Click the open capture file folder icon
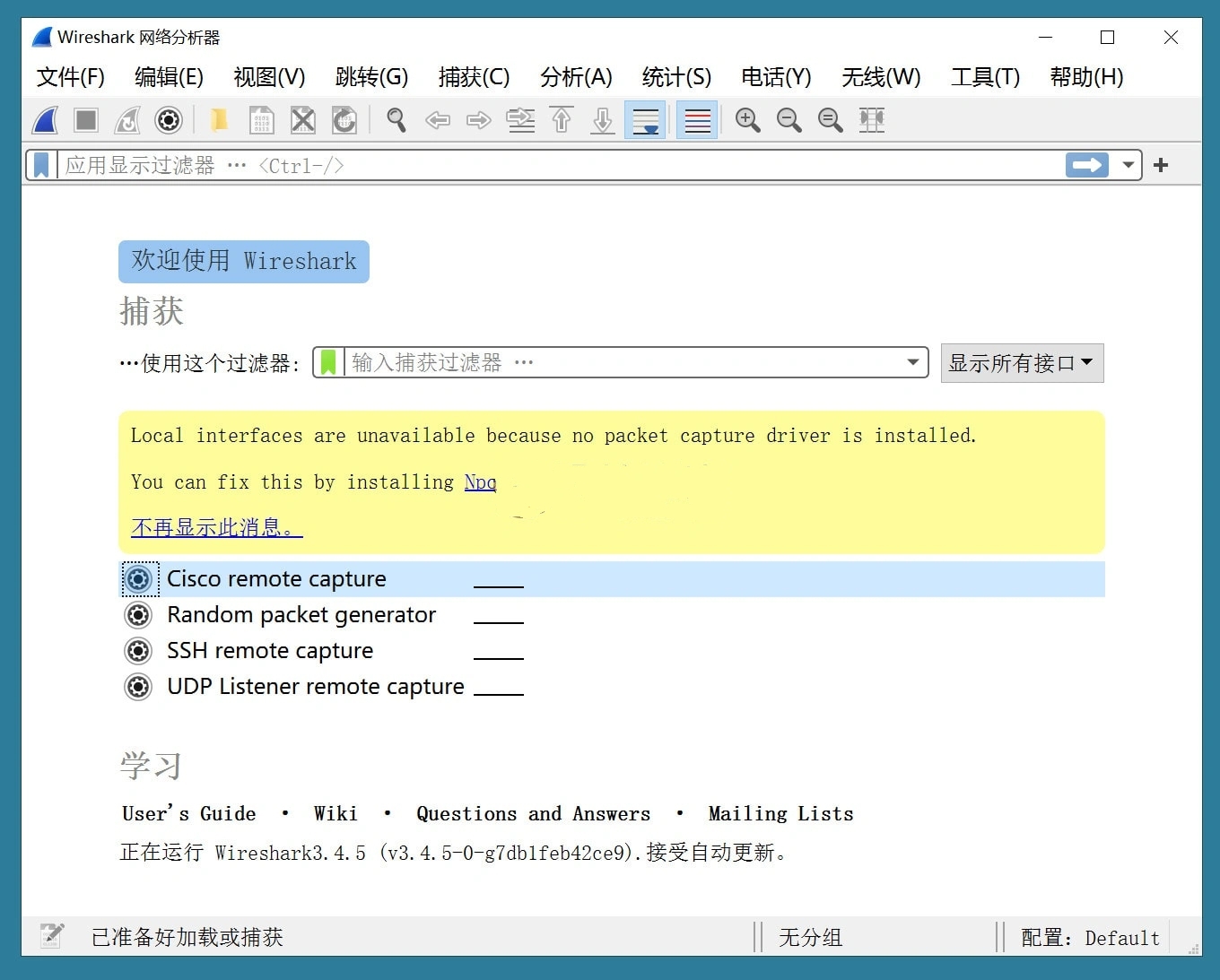Image resolution: width=1220 pixels, height=980 pixels. 219,120
